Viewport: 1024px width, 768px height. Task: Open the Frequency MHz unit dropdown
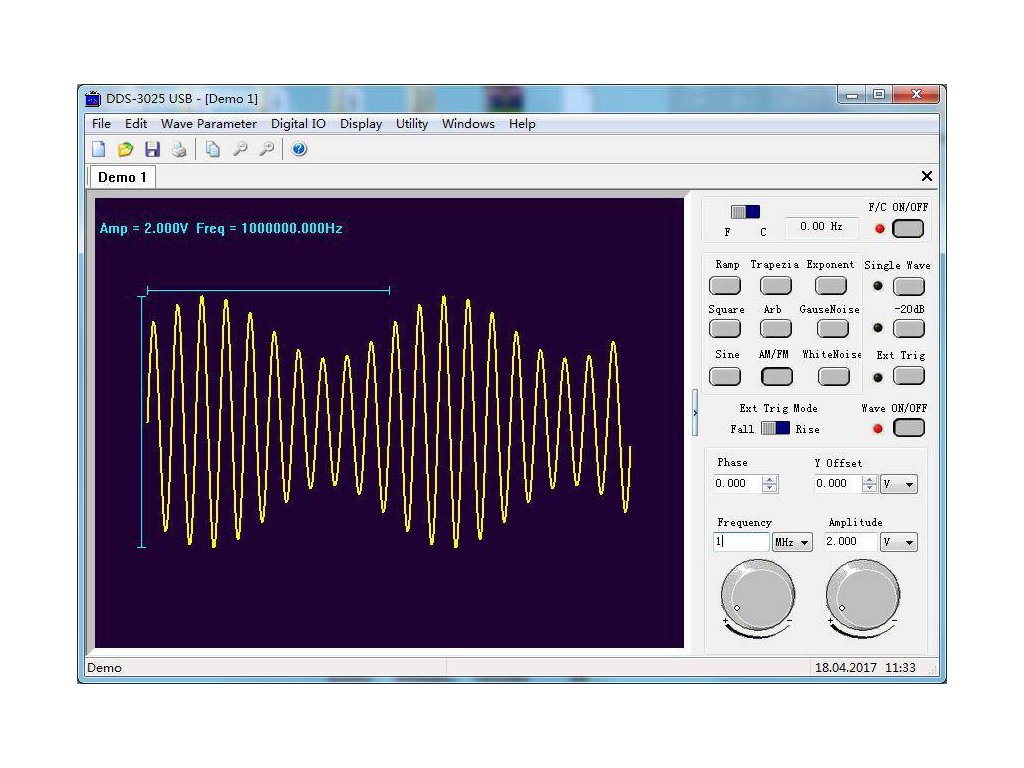point(791,542)
